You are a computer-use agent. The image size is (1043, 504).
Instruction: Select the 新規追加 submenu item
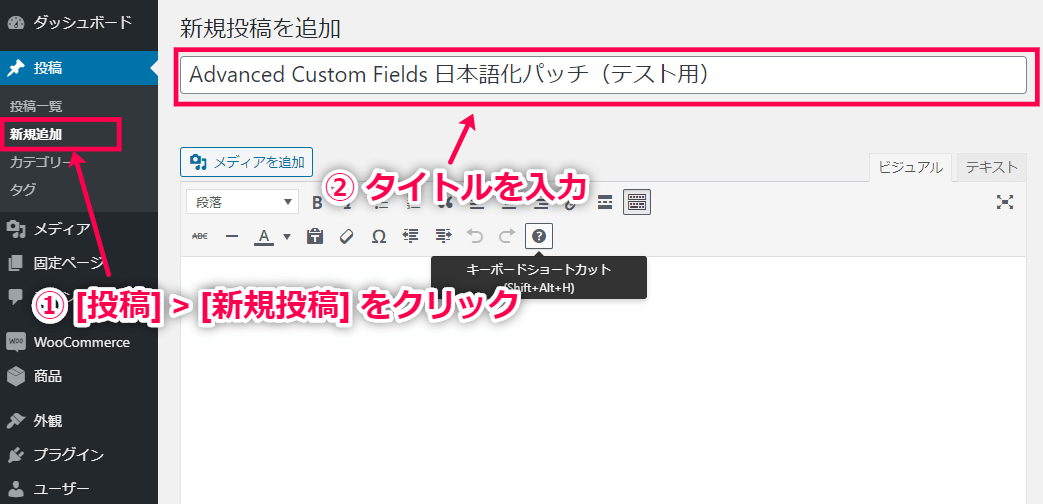[x=36, y=134]
